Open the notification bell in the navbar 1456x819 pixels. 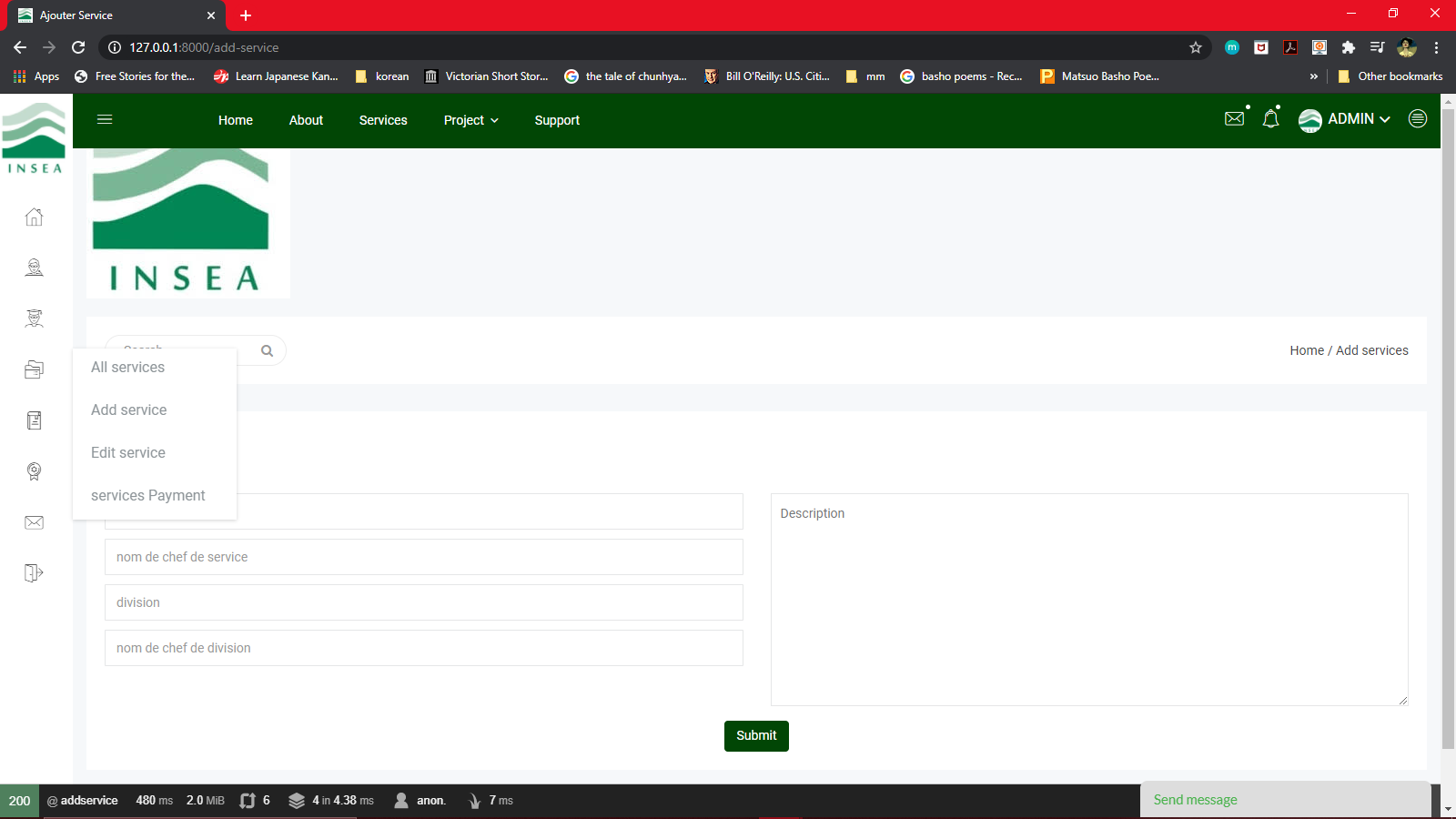[x=1270, y=118]
